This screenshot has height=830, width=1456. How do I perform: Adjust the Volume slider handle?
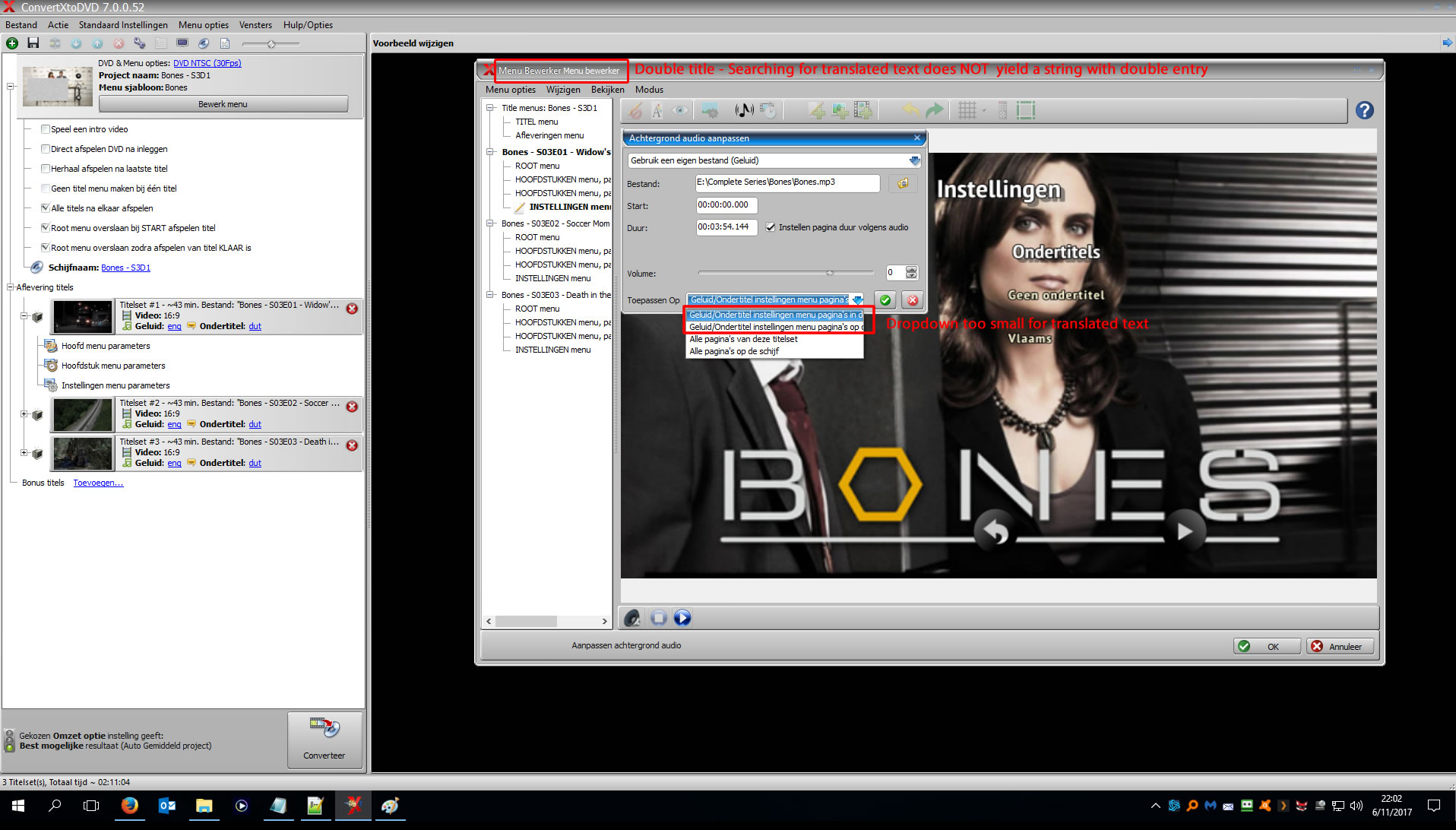(x=830, y=273)
